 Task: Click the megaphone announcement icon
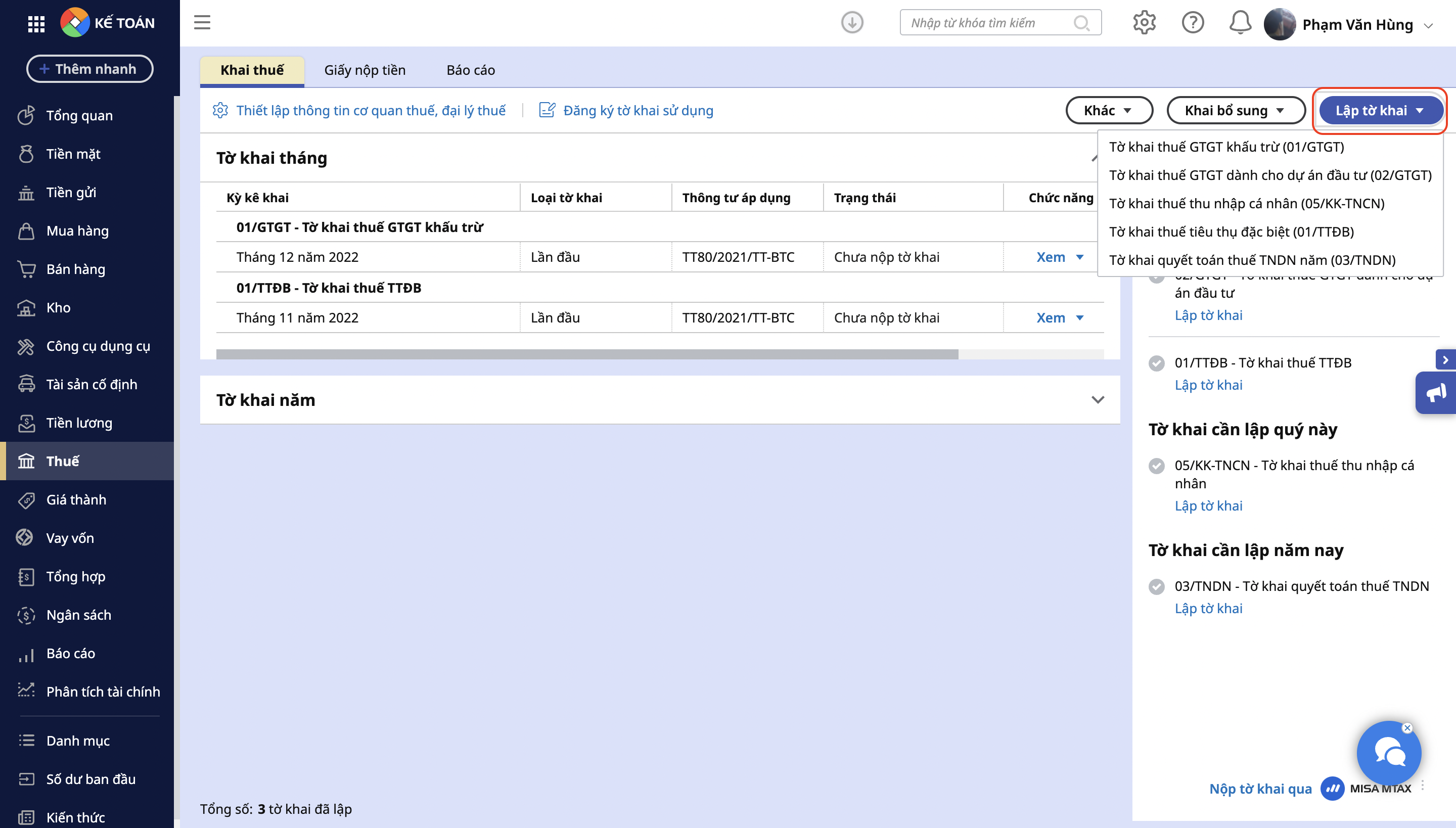tap(1436, 392)
